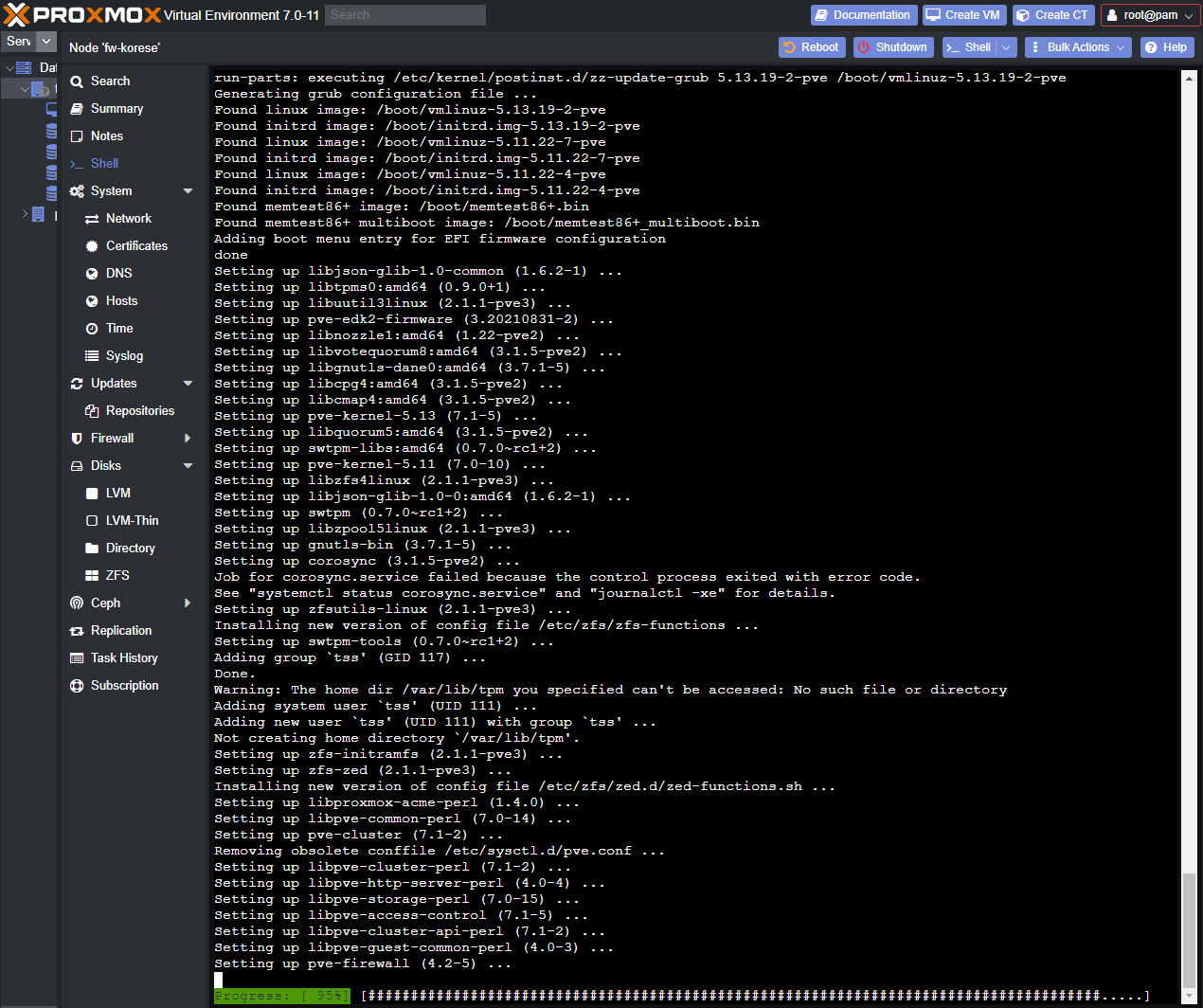The height and width of the screenshot is (1008, 1203).
Task: Click the certificate badge icon beside Certificates
Action: point(92,246)
